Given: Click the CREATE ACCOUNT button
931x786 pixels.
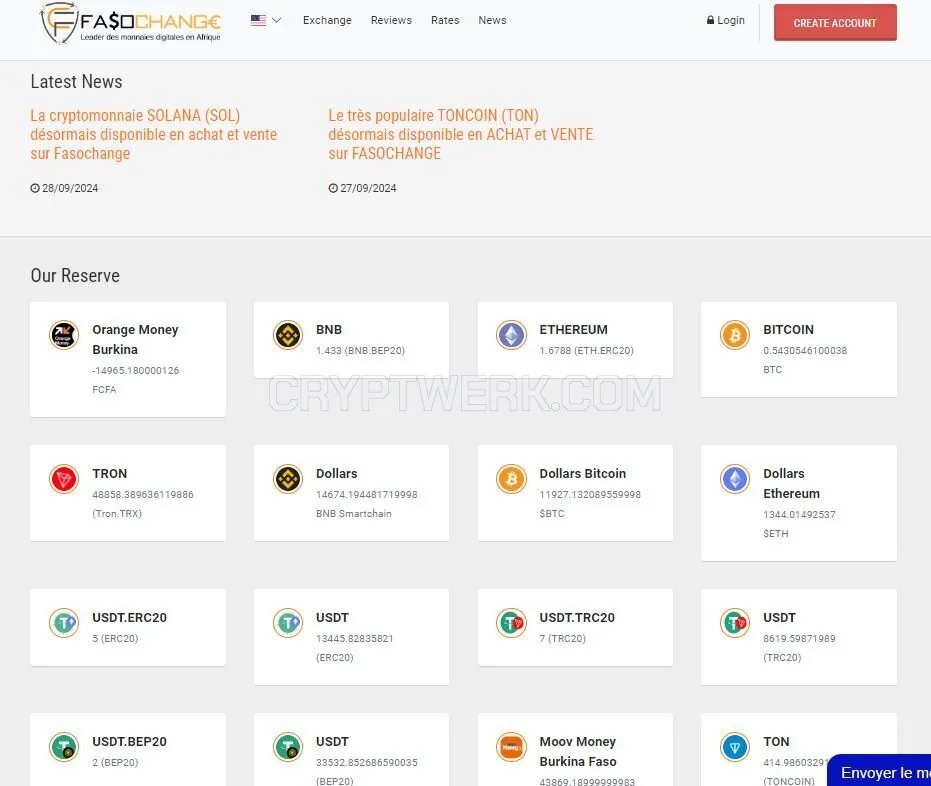Looking at the screenshot, I should [835, 23].
